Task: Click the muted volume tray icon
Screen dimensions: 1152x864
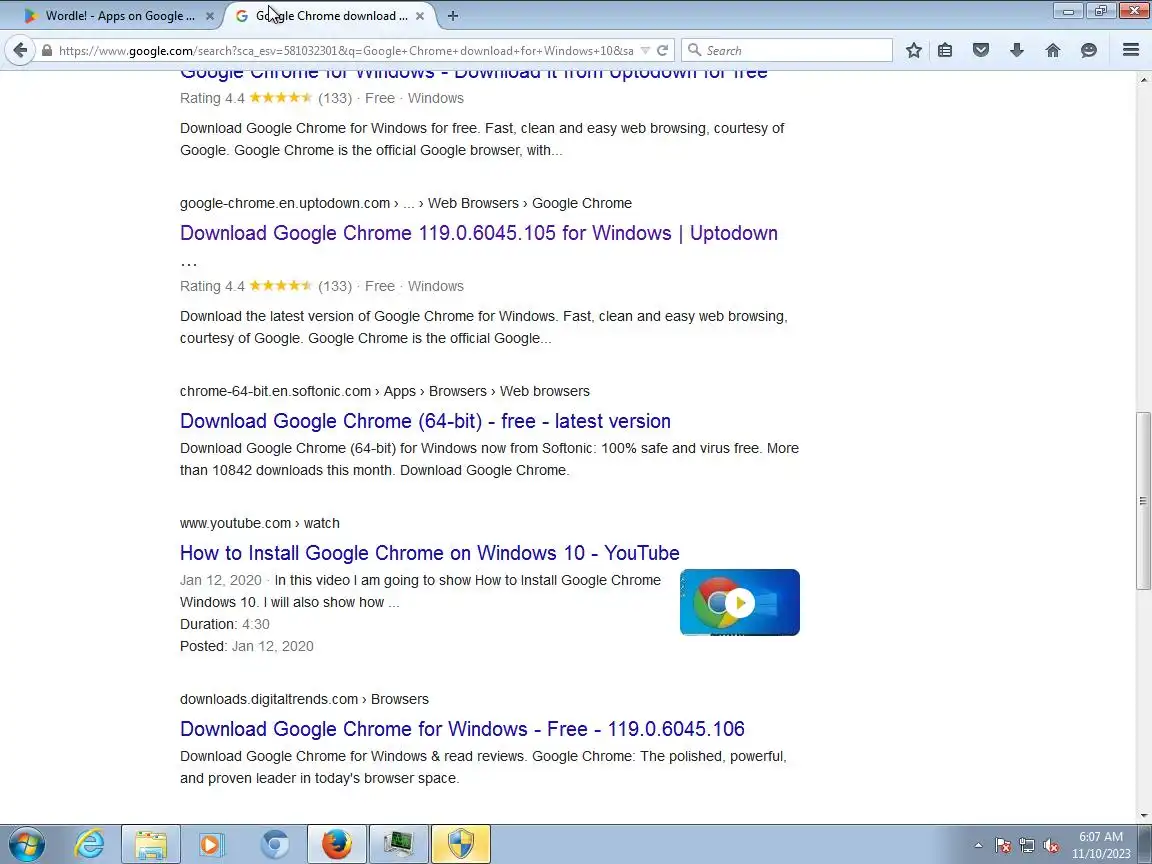Action: pos(1051,846)
